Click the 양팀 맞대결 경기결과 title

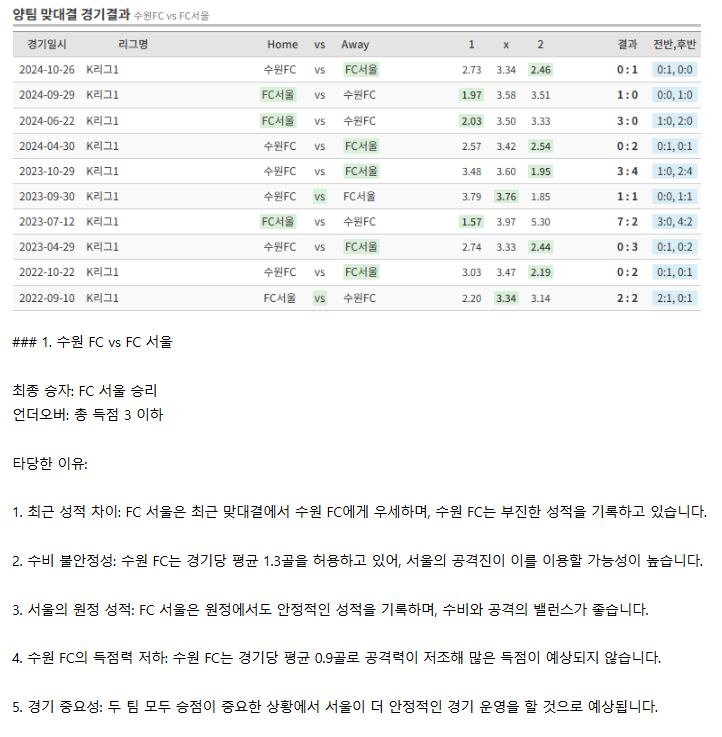pos(71,15)
